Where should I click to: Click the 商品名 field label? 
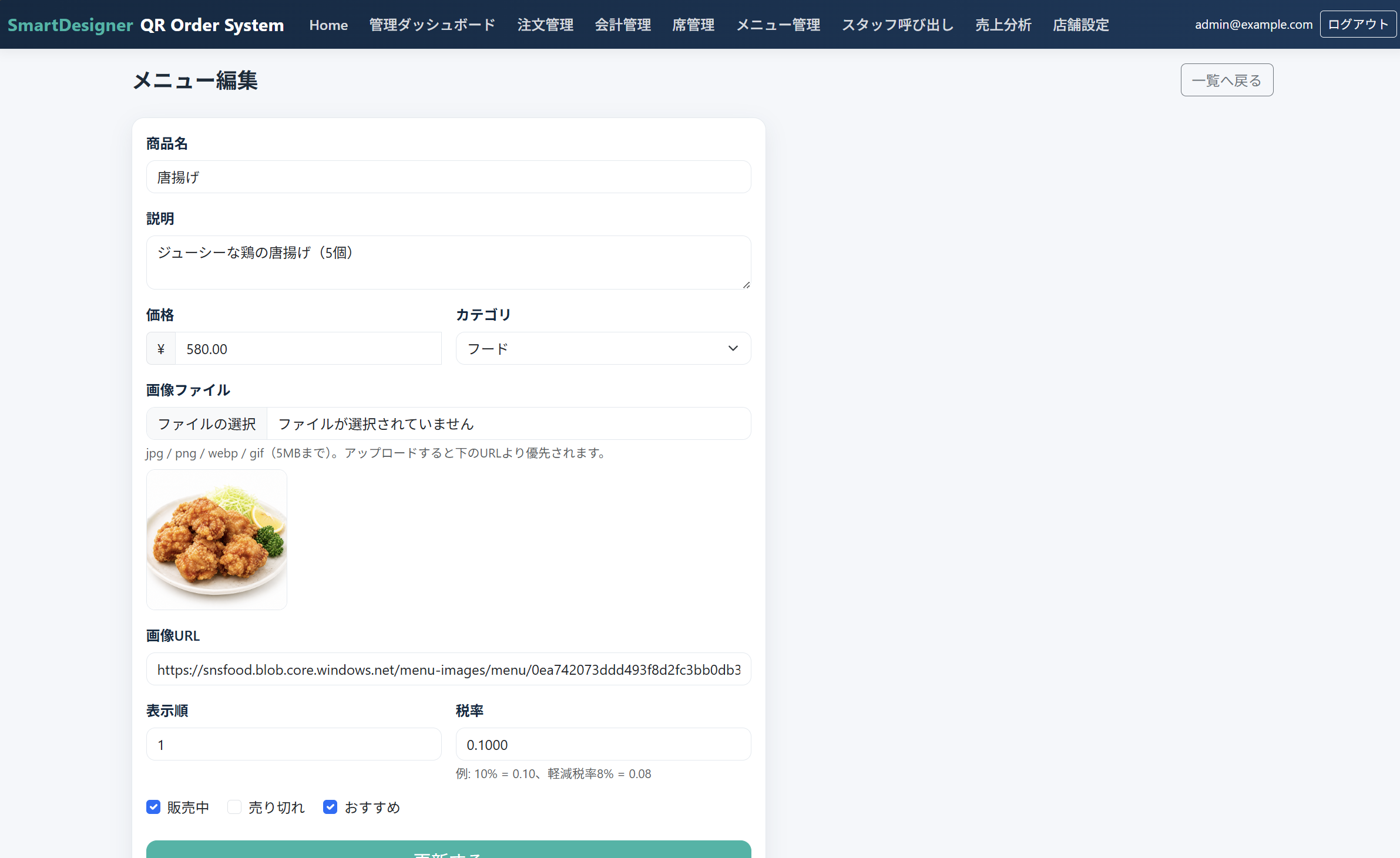(167, 144)
